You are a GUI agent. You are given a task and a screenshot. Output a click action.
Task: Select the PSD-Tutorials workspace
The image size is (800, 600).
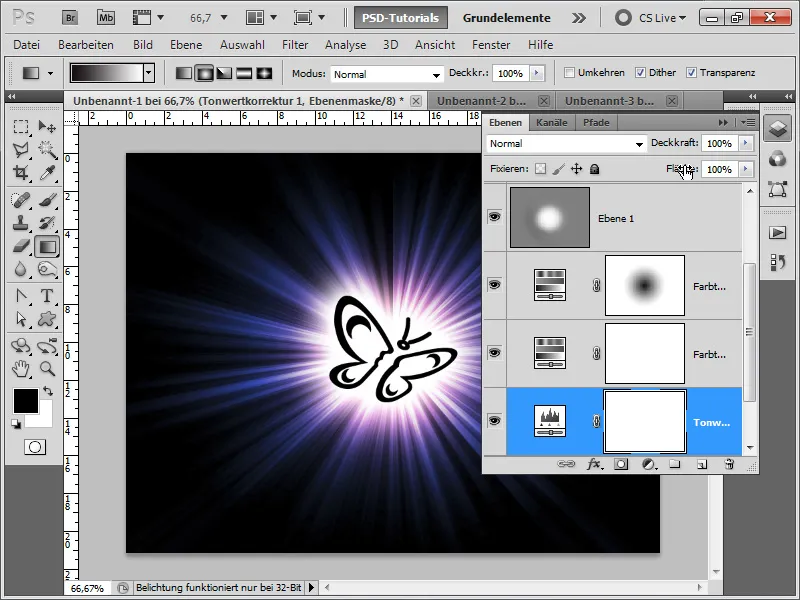pyautogui.click(x=401, y=18)
